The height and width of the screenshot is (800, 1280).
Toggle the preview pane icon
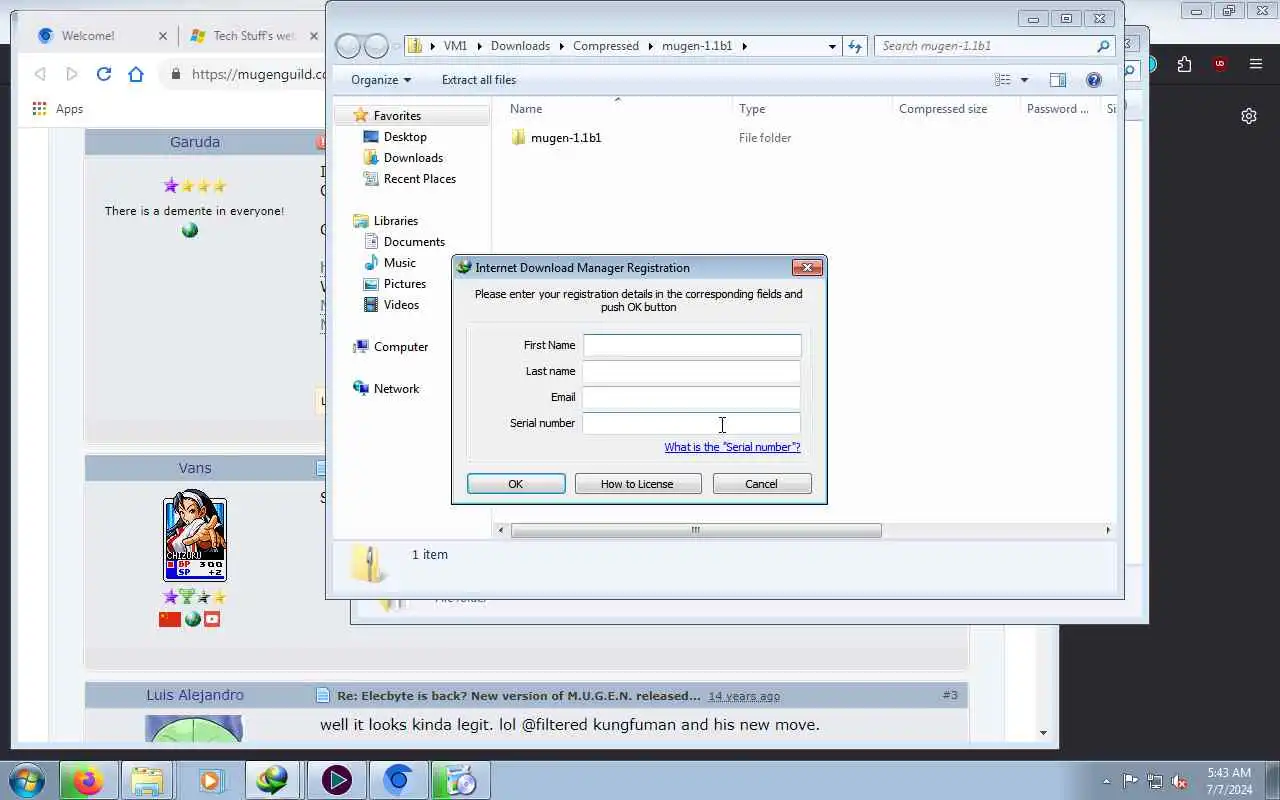tap(1058, 80)
